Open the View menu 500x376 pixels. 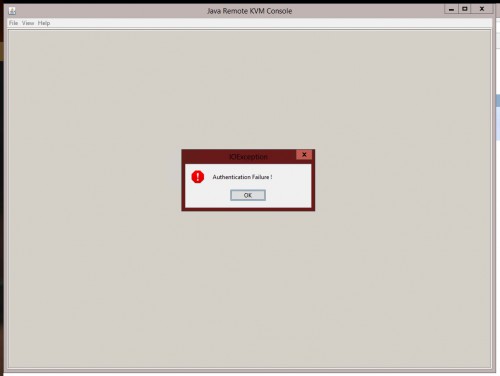click(28, 23)
